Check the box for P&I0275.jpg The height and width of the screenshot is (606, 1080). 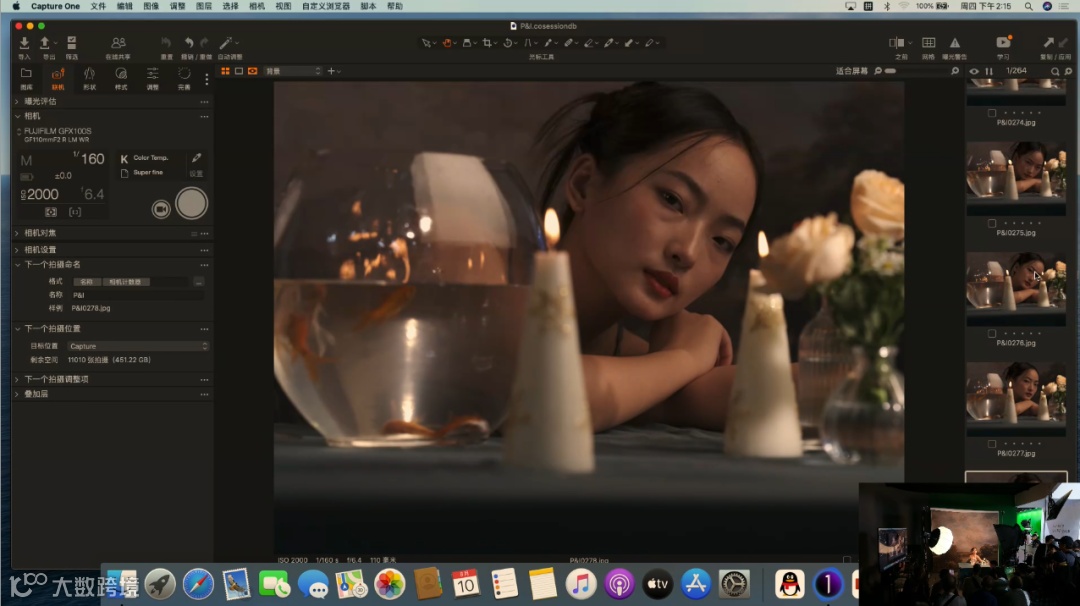tap(992, 223)
